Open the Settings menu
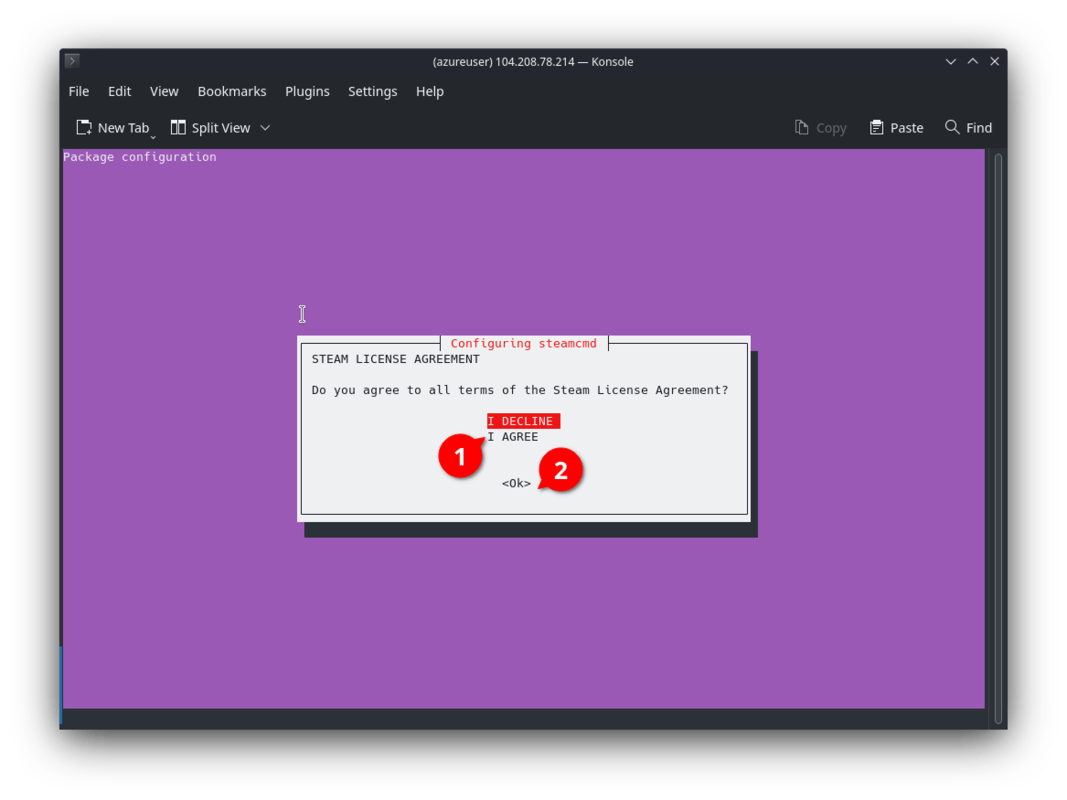This screenshot has width=1067, height=800. coord(373,91)
